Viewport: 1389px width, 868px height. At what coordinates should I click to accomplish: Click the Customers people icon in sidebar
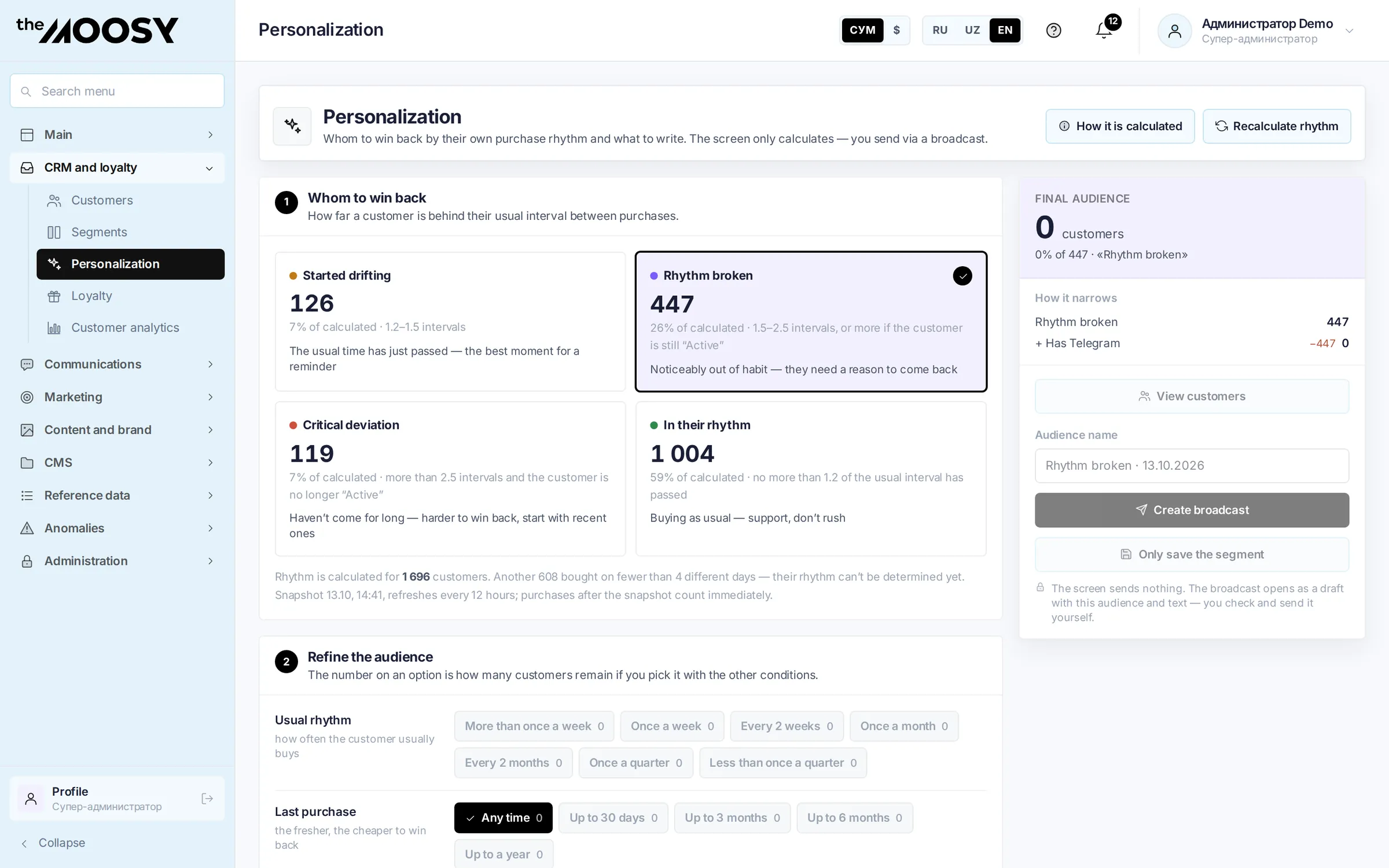54,200
